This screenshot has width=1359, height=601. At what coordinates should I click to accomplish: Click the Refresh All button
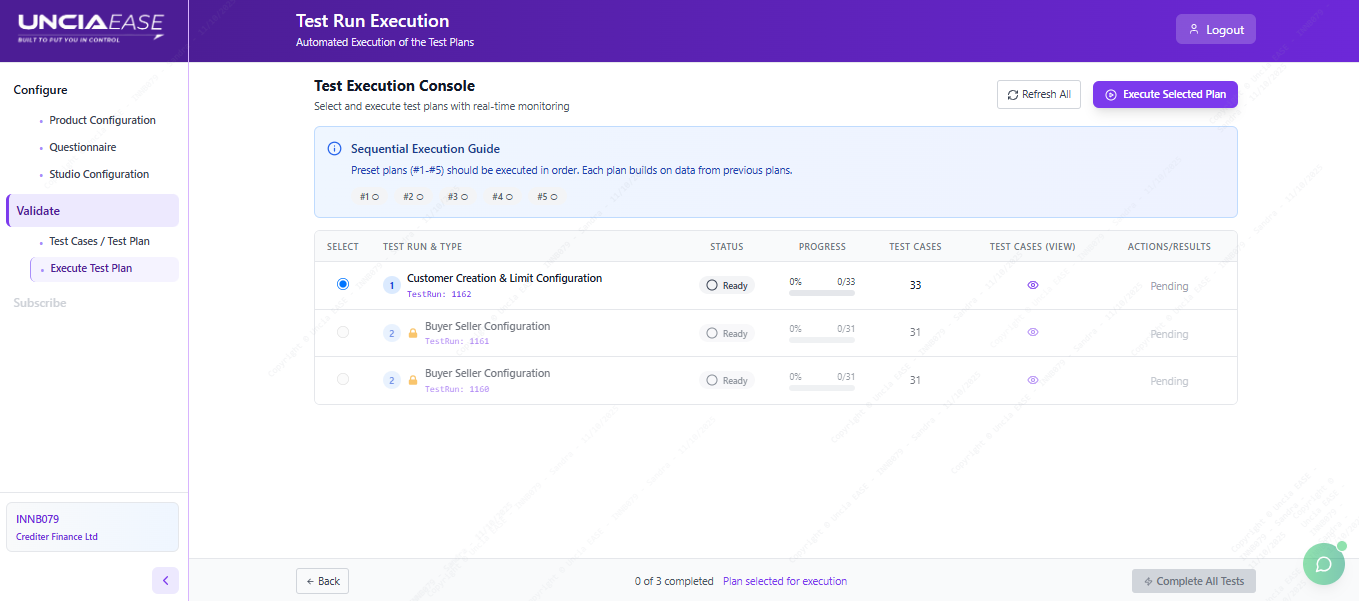click(x=1038, y=94)
